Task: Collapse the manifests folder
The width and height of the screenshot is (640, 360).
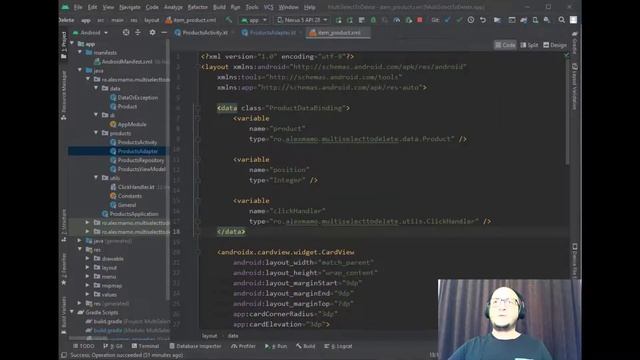Action: (x=80, y=53)
